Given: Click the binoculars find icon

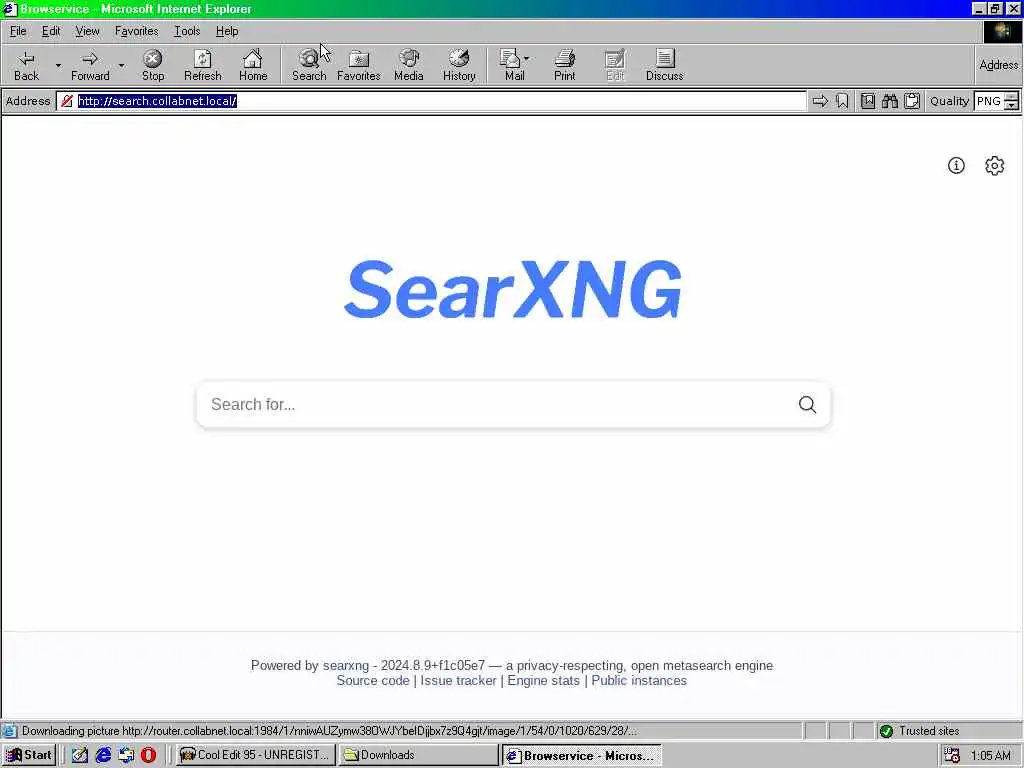Looking at the screenshot, I should [889, 101].
